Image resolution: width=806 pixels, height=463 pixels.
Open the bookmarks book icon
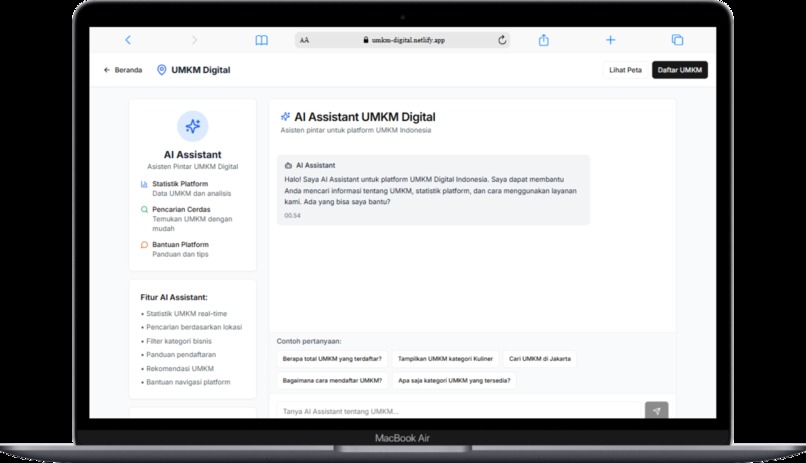point(262,40)
